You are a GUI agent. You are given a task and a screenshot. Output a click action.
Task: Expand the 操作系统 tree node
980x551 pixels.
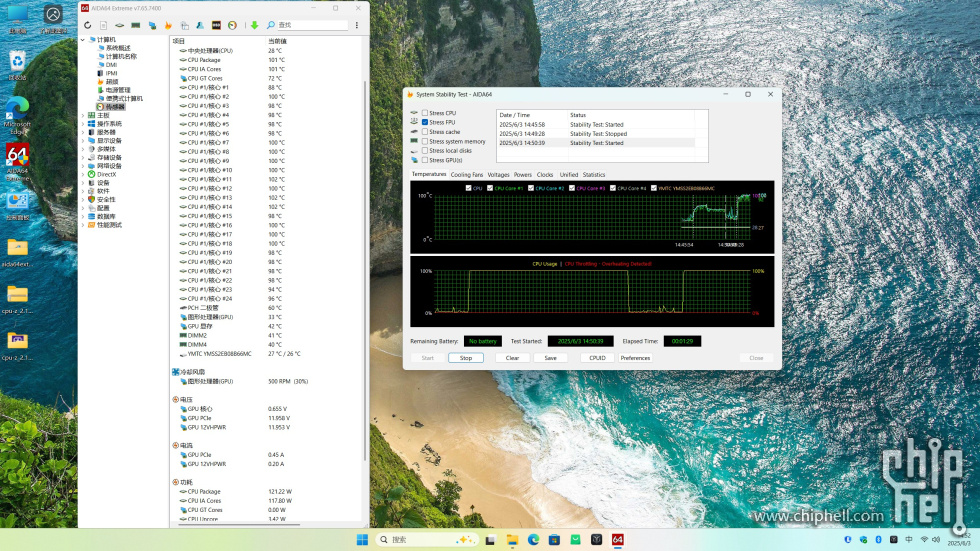tap(83, 124)
